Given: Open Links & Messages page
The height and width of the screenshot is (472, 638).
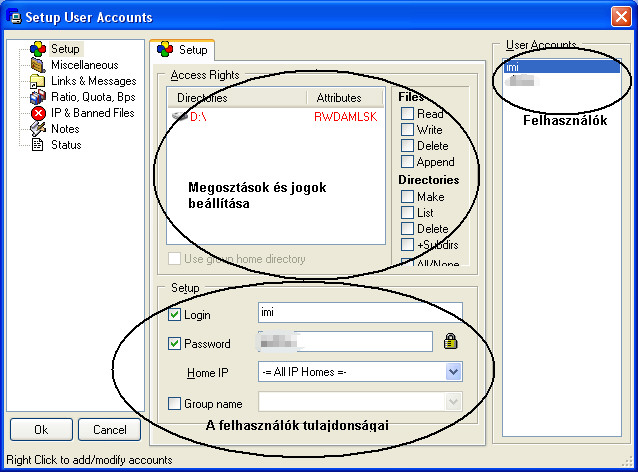Looking at the screenshot, I should click(x=93, y=81).
